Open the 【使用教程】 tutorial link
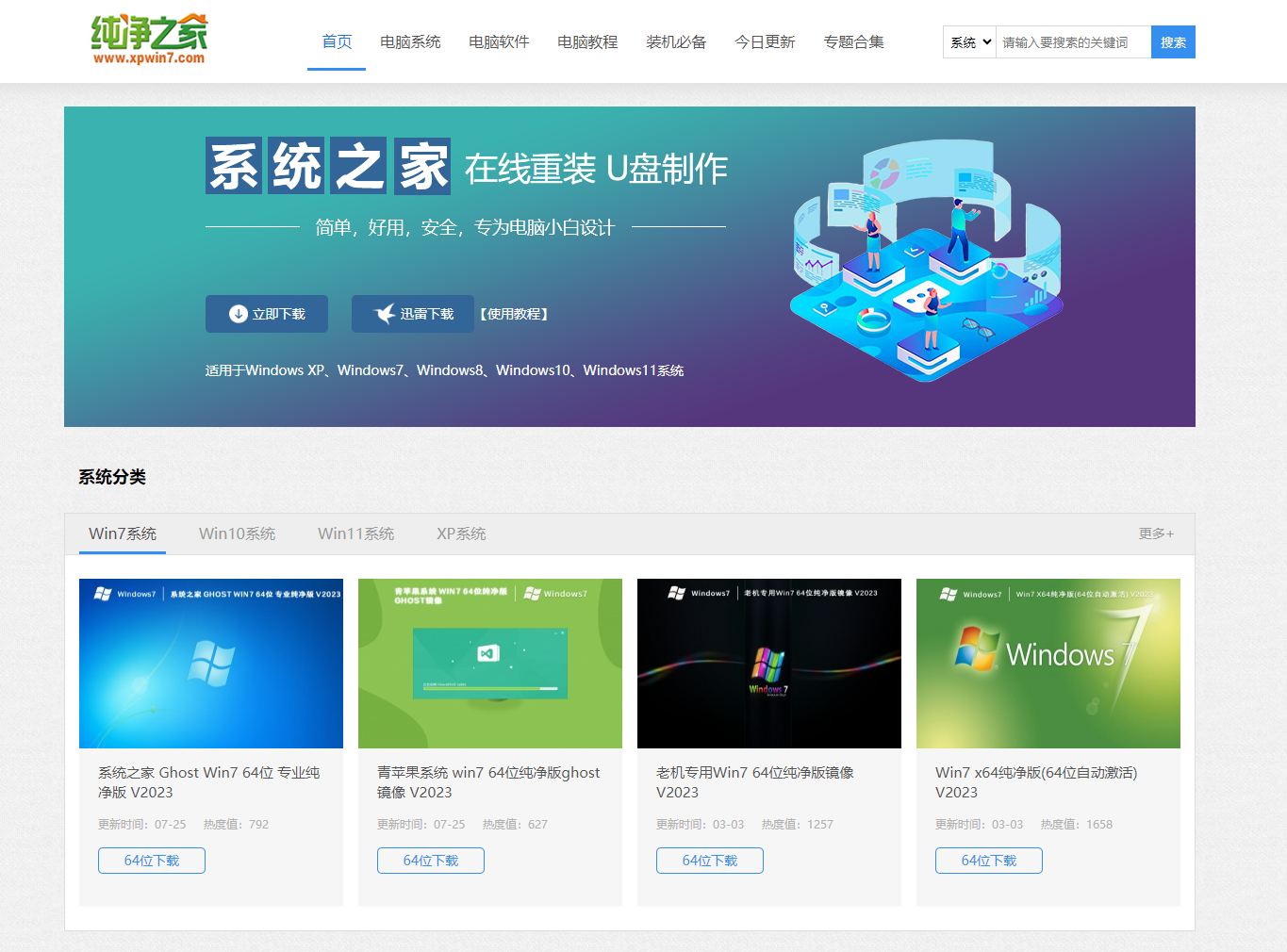The image size is (1287, 952). 511,314
